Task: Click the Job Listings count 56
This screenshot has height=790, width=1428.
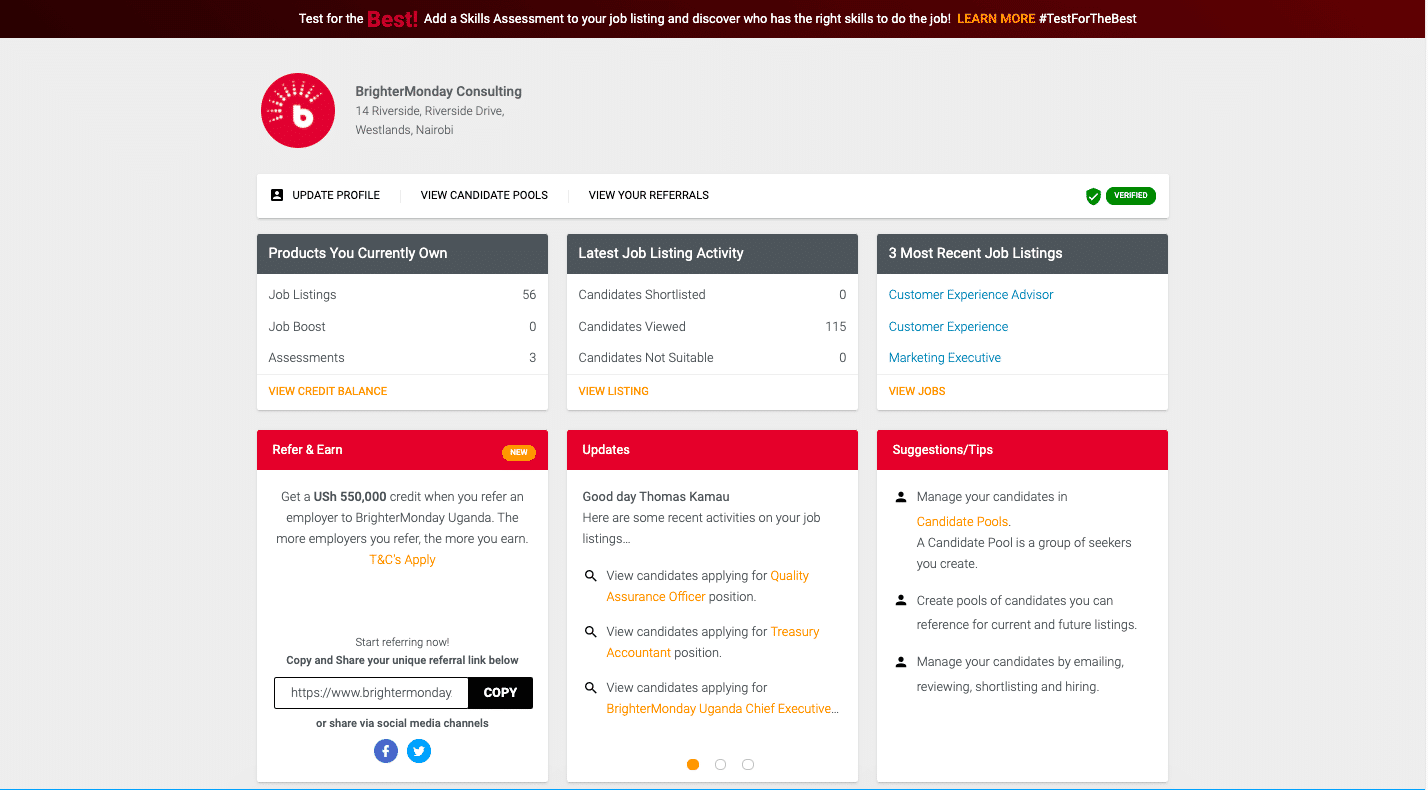Action: pyautogui.click(x=529, y=295)
